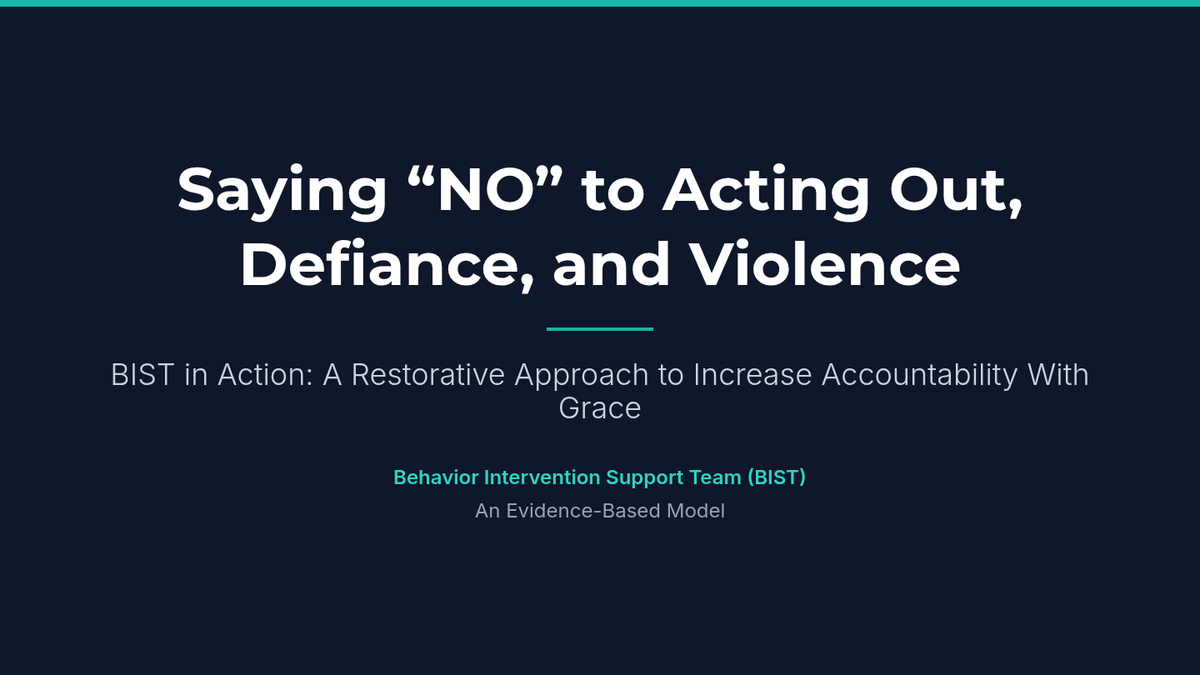Click the short teal divider under the title
1200x675 pixels.
pos(600,328)
